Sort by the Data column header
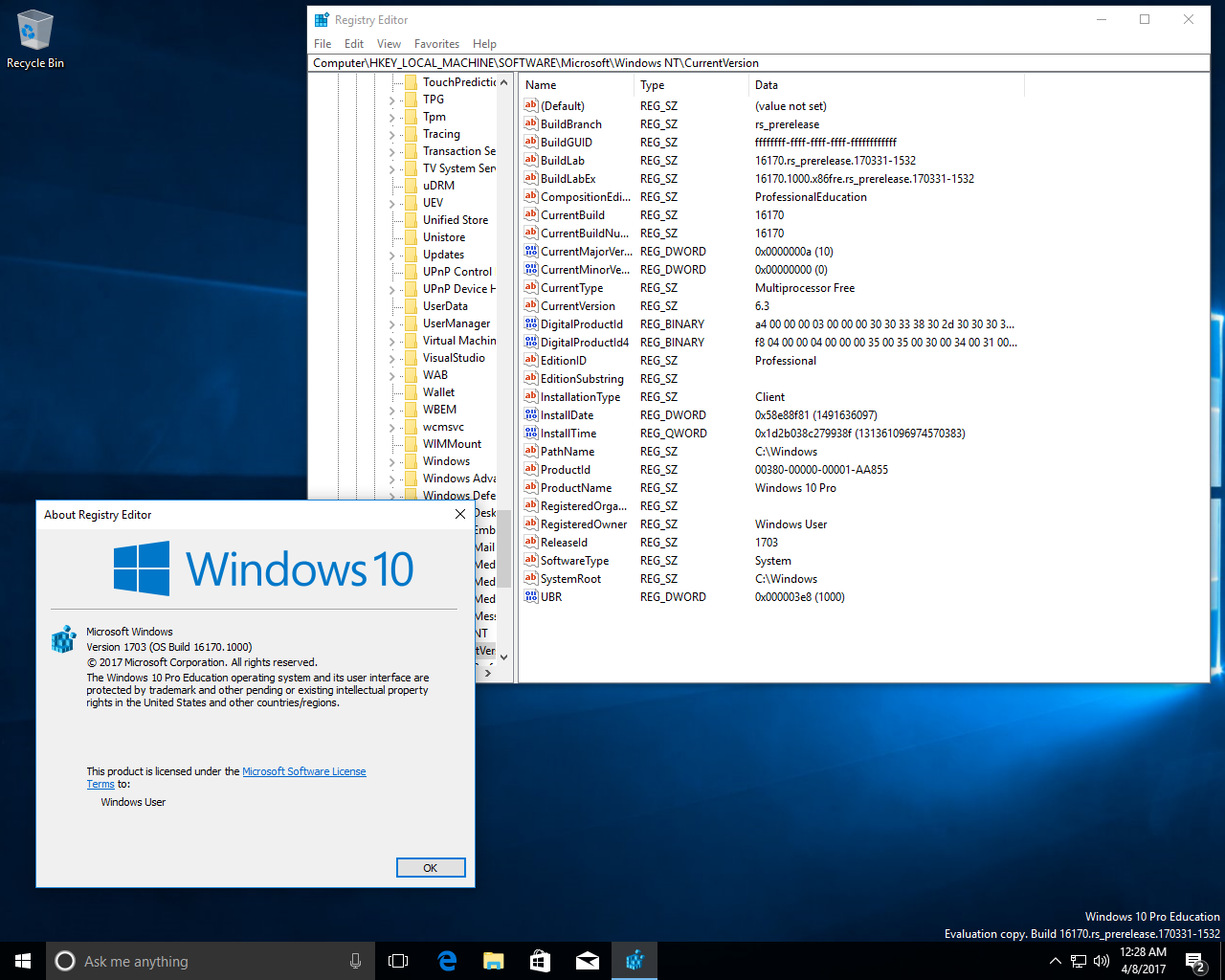This screenshot has width=1225, height=980. [887, 85]
